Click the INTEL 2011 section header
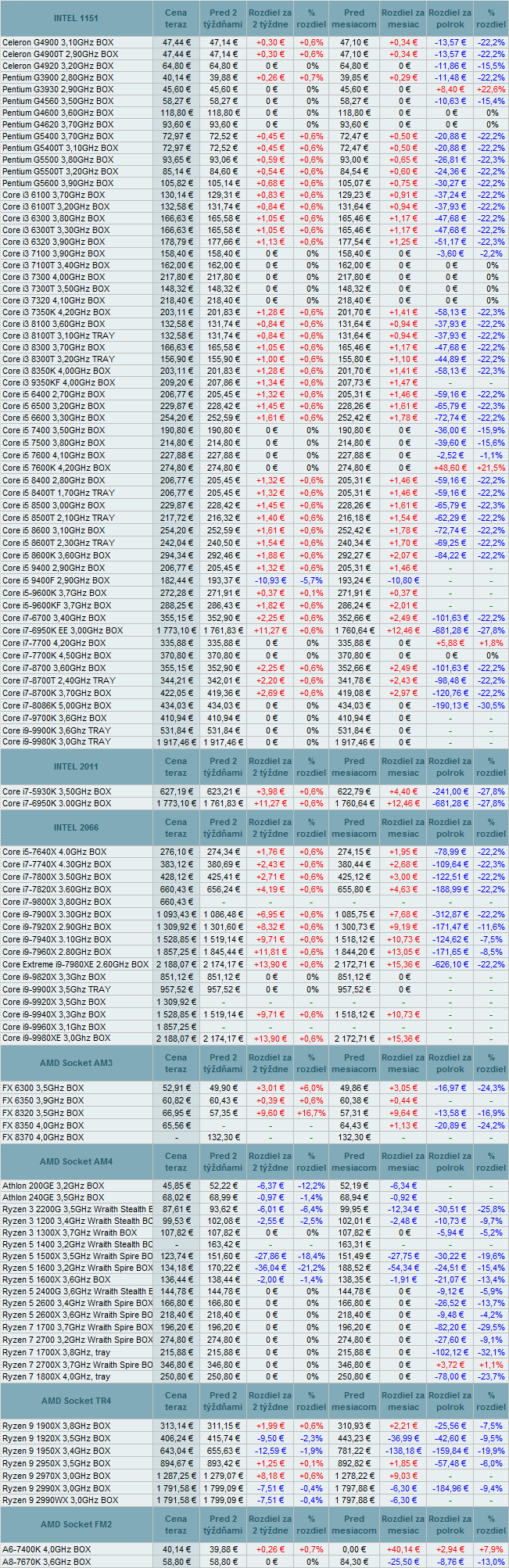509x1568 pixels. tap(77, 766)
